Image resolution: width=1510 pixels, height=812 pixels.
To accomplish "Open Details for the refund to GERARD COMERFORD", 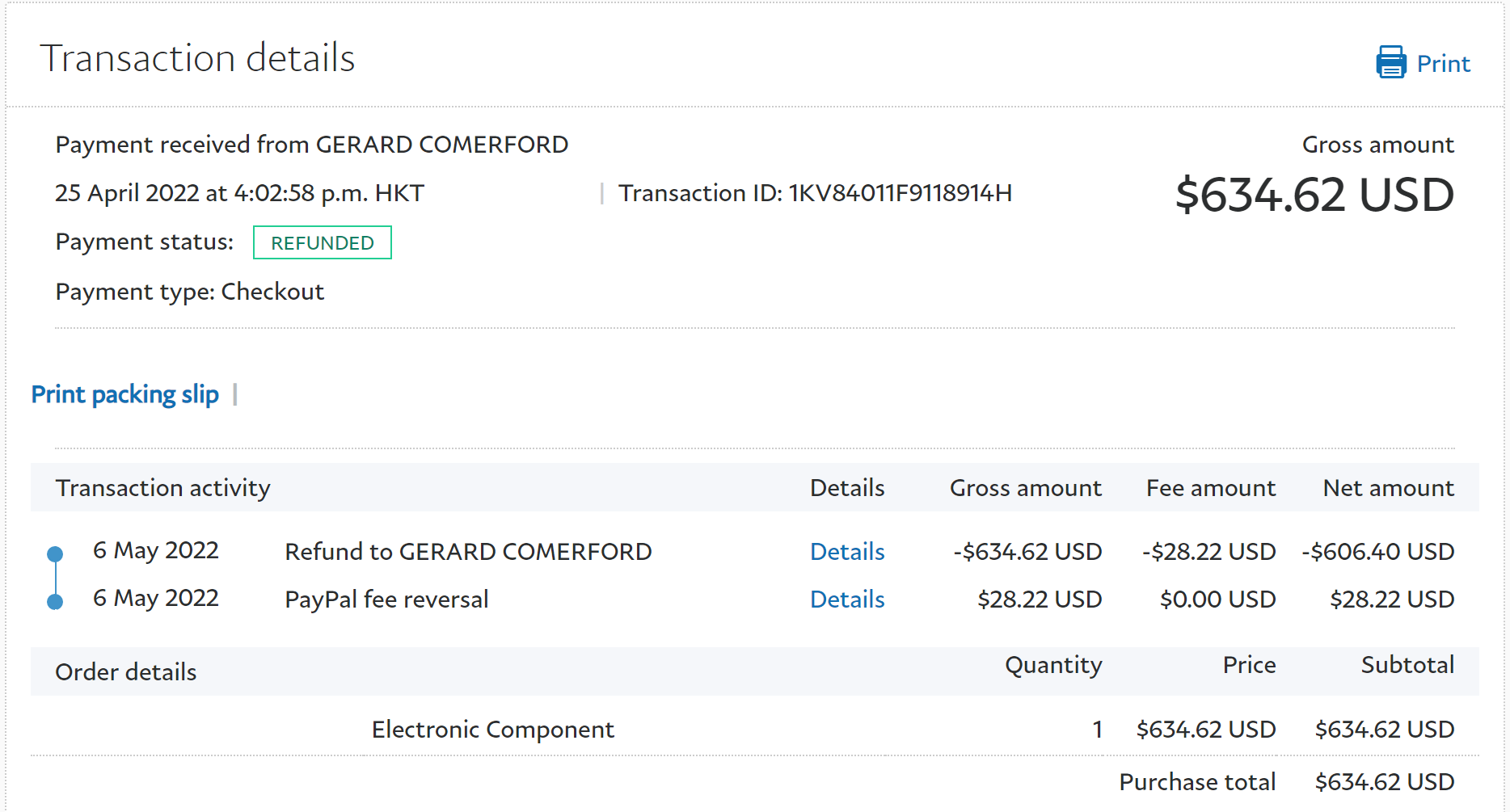I will pos(846,552).
